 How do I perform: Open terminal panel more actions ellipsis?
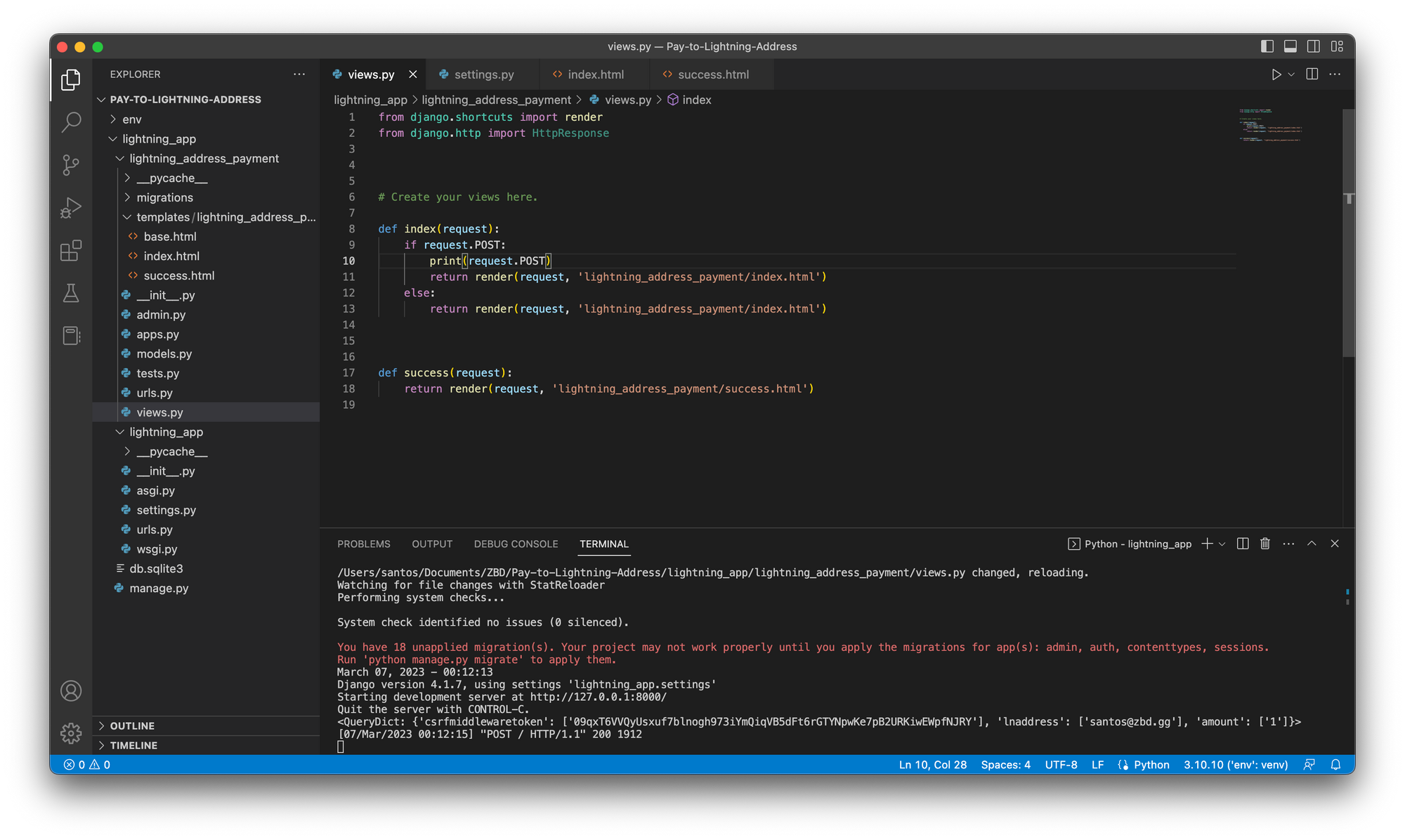(1288, 544)
